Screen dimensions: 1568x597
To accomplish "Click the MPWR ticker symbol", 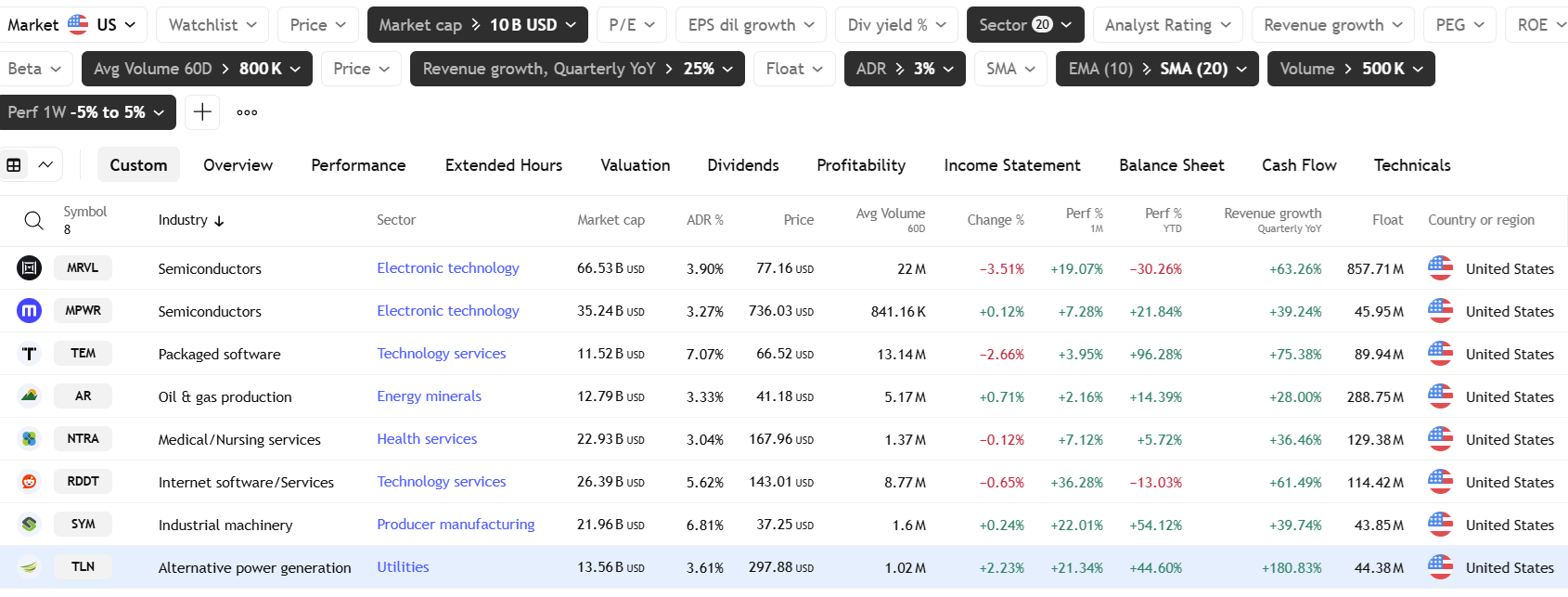I will click(x=83, y=311).
